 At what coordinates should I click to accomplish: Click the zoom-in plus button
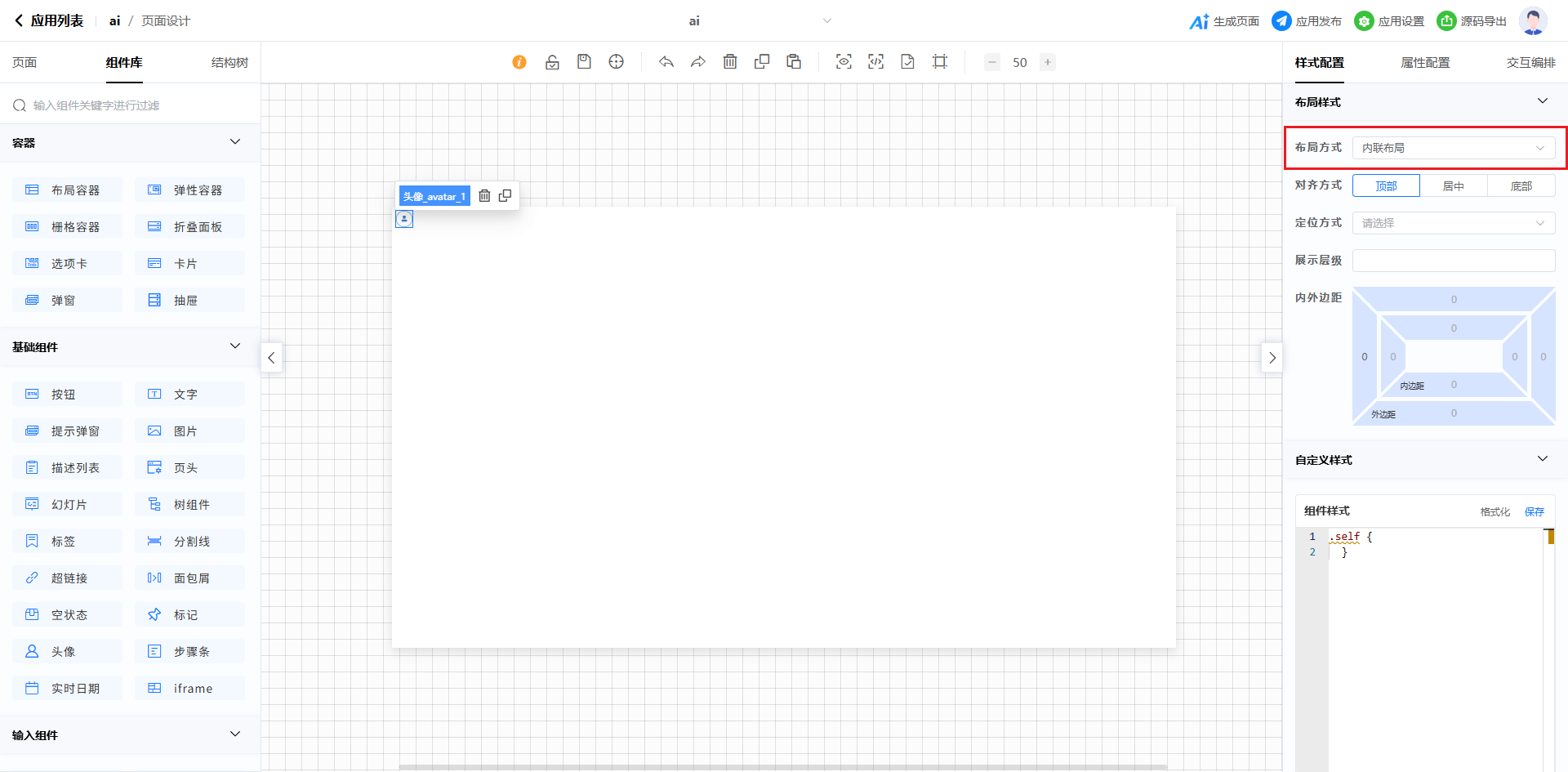tap(1048, 62)
